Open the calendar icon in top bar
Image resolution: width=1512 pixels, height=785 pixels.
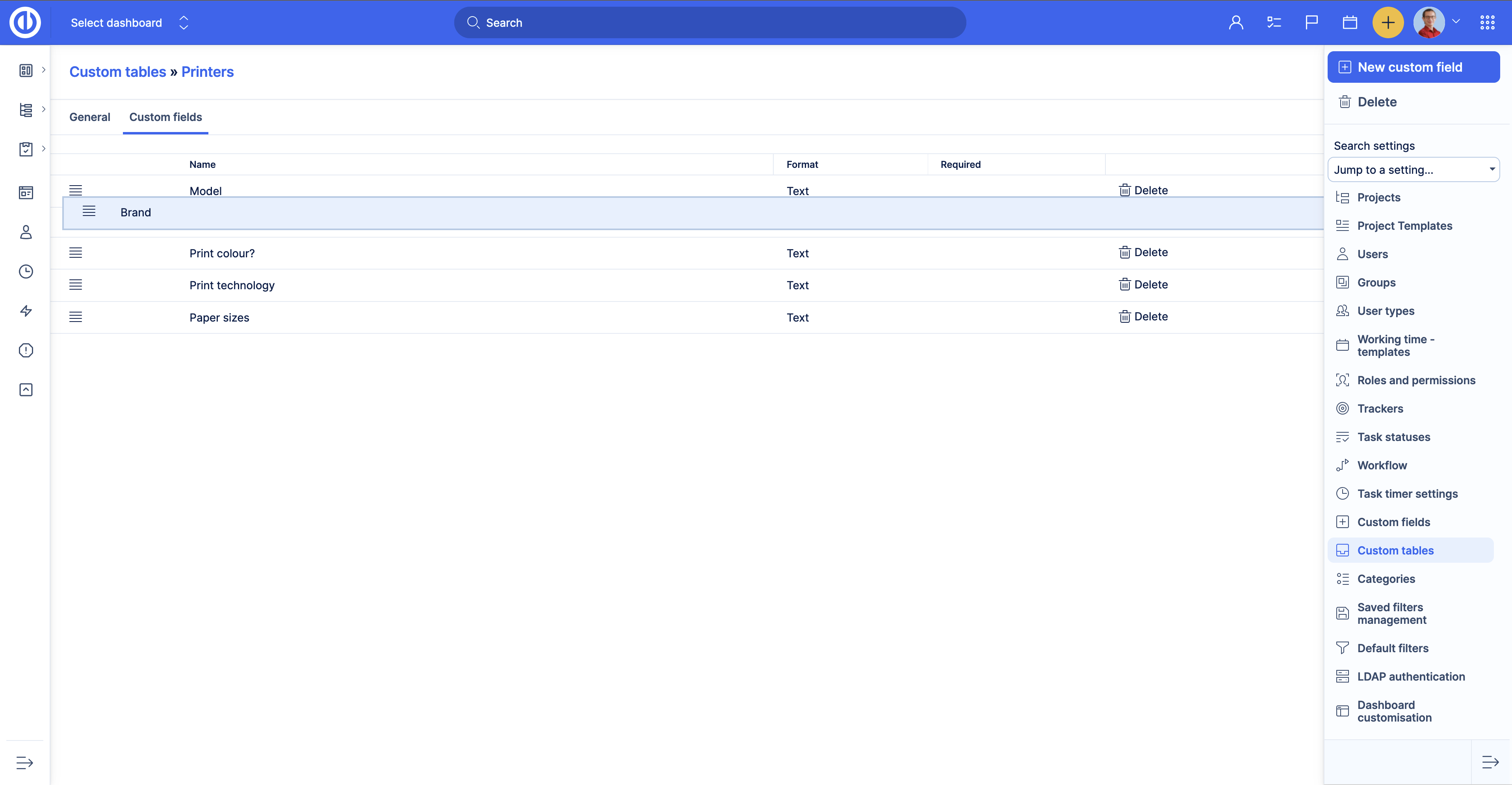tap(1349, 23)
